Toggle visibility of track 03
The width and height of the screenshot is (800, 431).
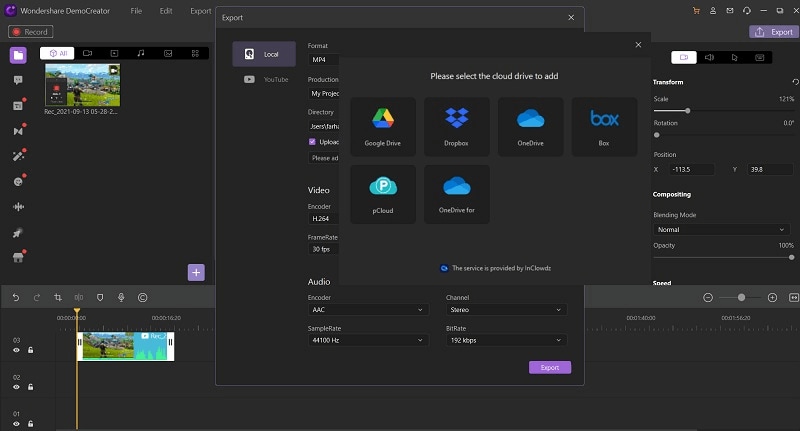pos(16,350)
